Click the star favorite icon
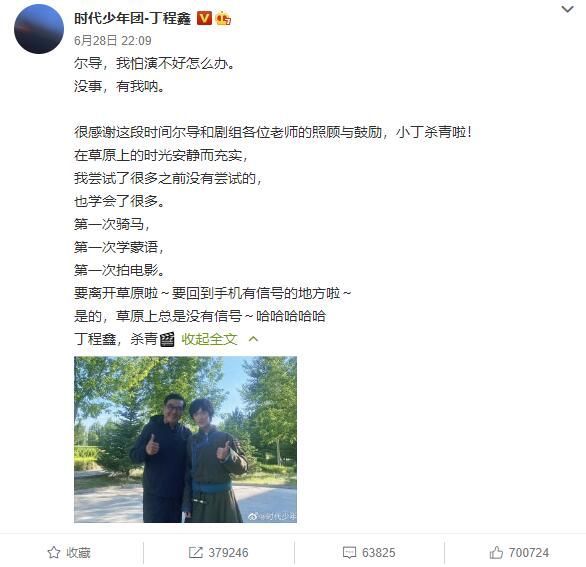This screenshot has width=586, height=567. point(54,552)
